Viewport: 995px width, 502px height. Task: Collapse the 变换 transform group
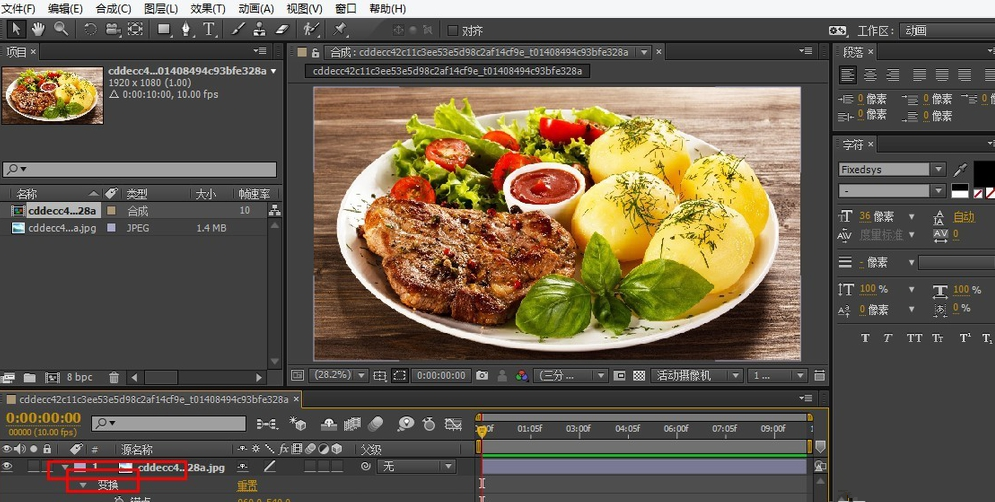(x=84, y=484)
